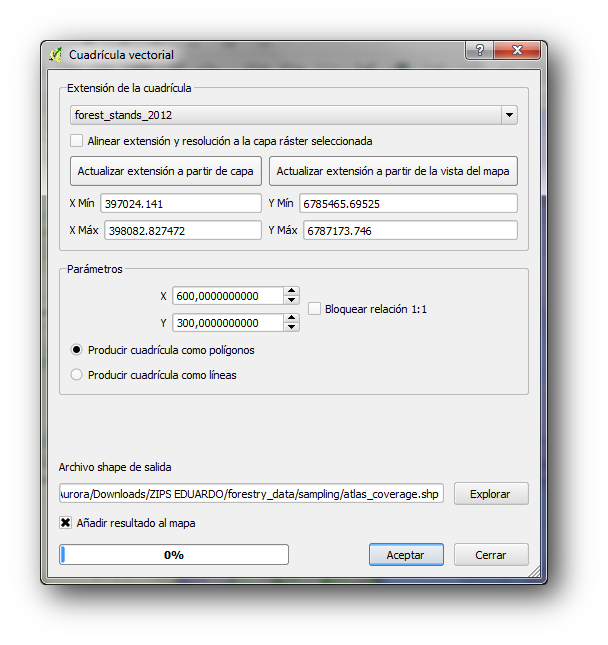Click the Y Mín input field
Screen dimensions: 608x645
click(x=408, y=204)
